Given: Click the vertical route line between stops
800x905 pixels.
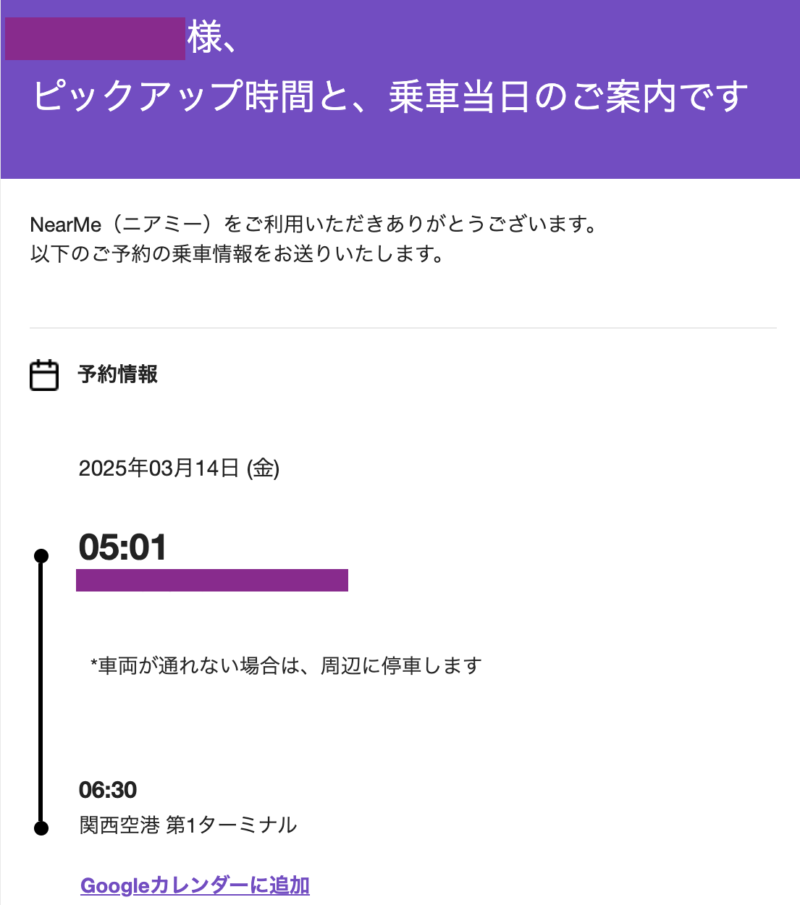Looking at the screenshot, I should pos(41,692).
